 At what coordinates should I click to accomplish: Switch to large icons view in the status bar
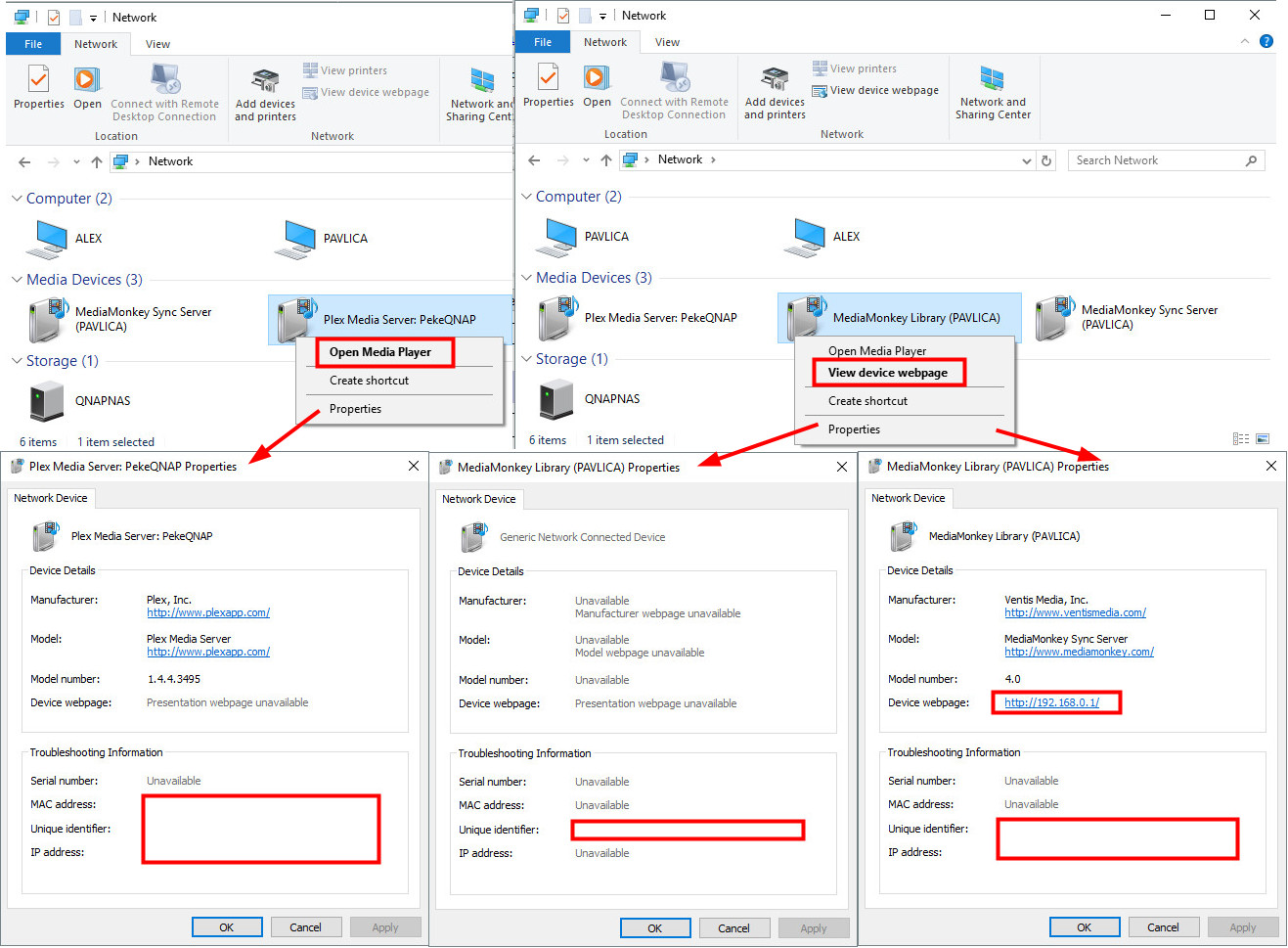[x=1263, y=439]
